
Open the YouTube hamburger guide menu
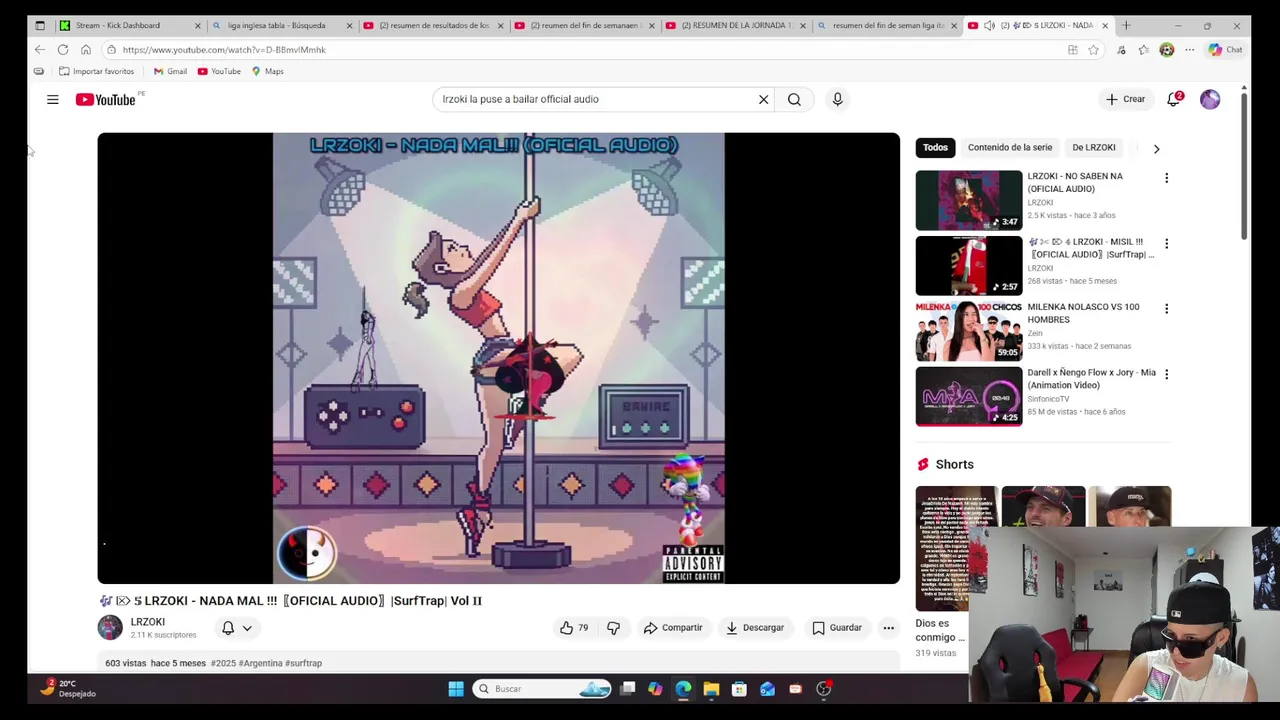point(52,99)
